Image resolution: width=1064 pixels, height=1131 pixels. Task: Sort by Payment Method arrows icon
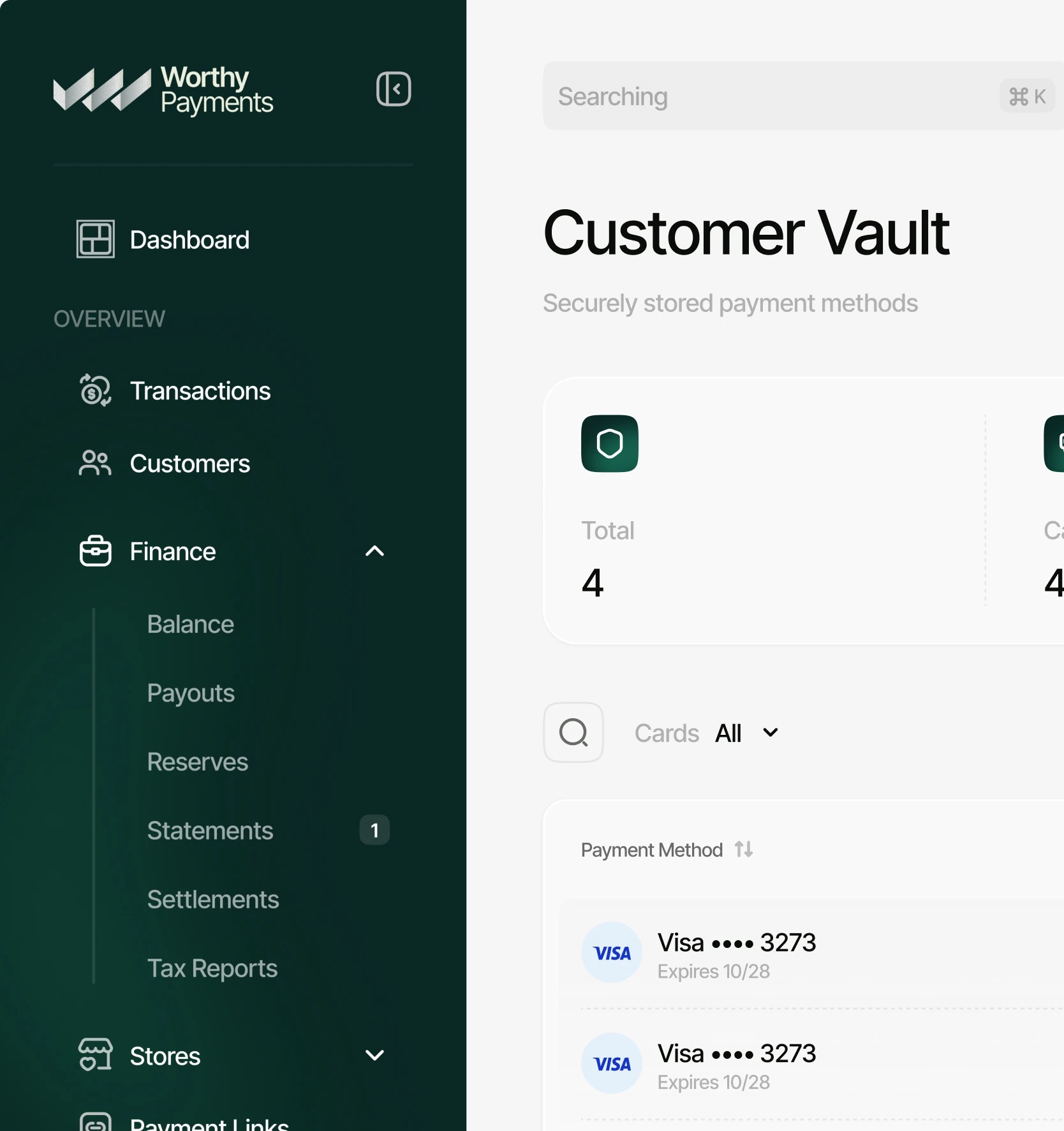click(744, 849)
